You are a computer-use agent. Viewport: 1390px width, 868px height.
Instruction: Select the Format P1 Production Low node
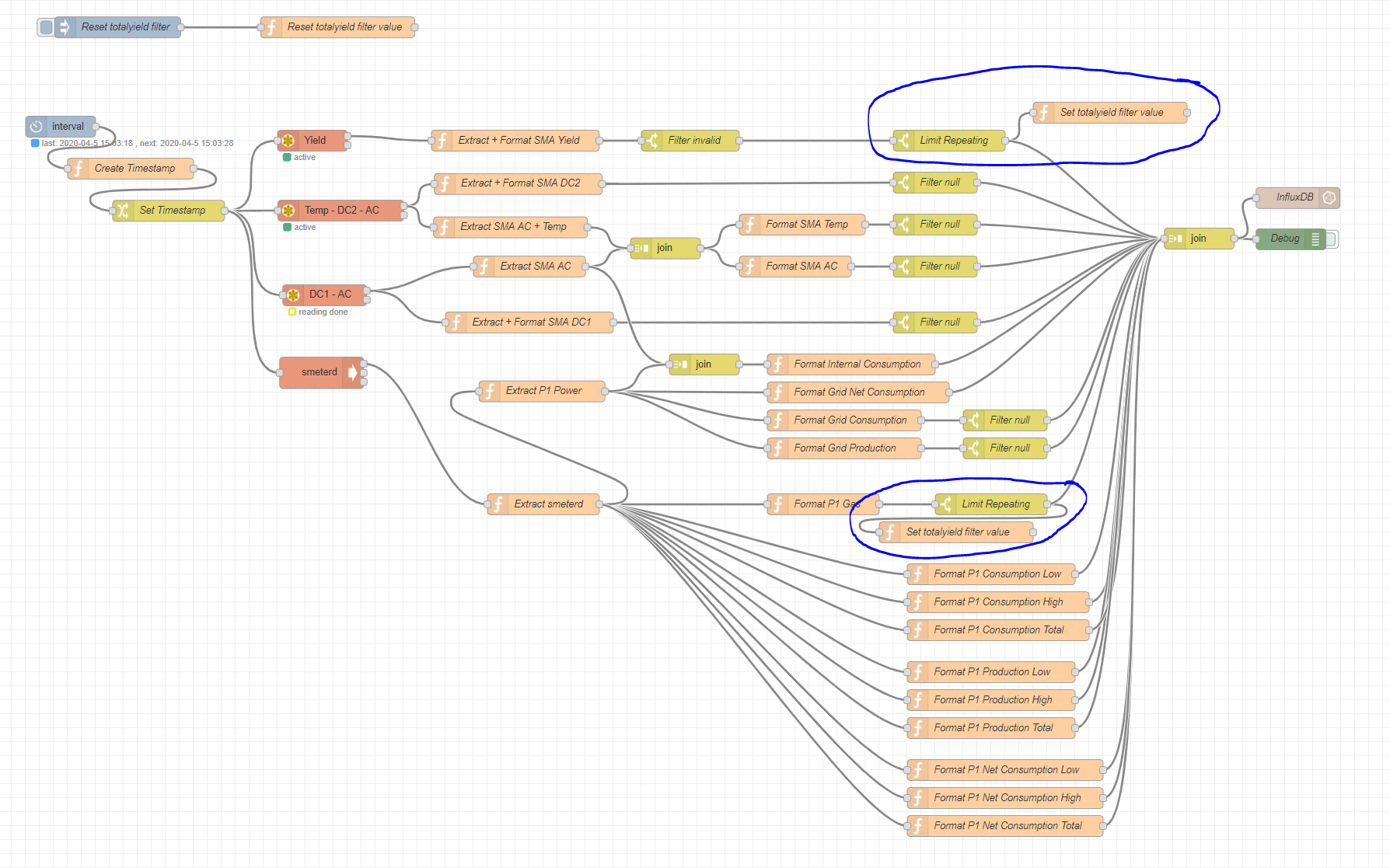[991, 672]
